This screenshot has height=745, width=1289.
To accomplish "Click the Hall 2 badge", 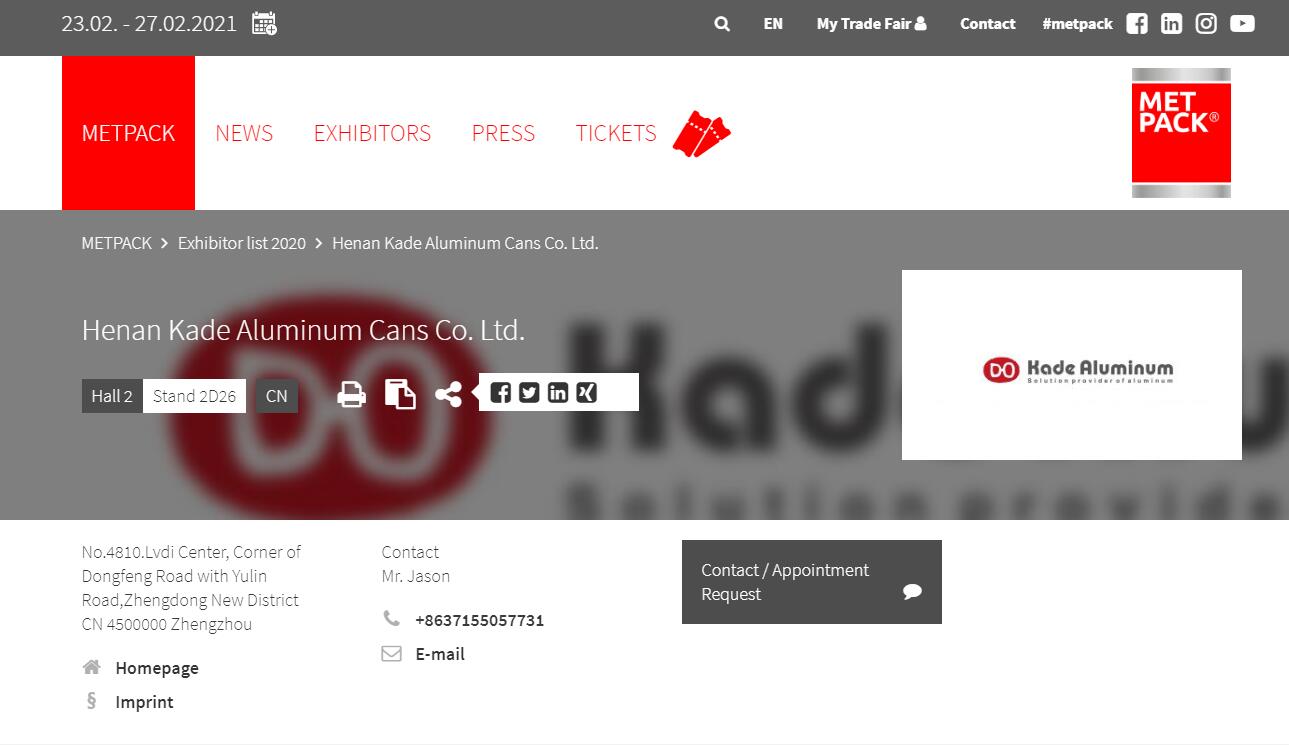I will tap(112, 396).
